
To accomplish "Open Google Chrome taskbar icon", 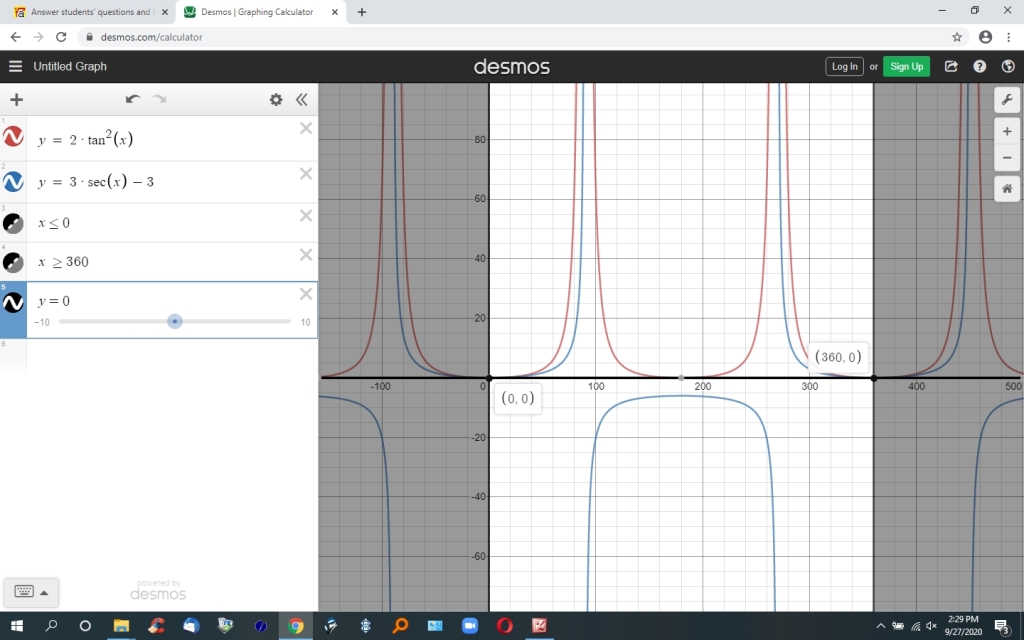I will [x=295, y=626].
